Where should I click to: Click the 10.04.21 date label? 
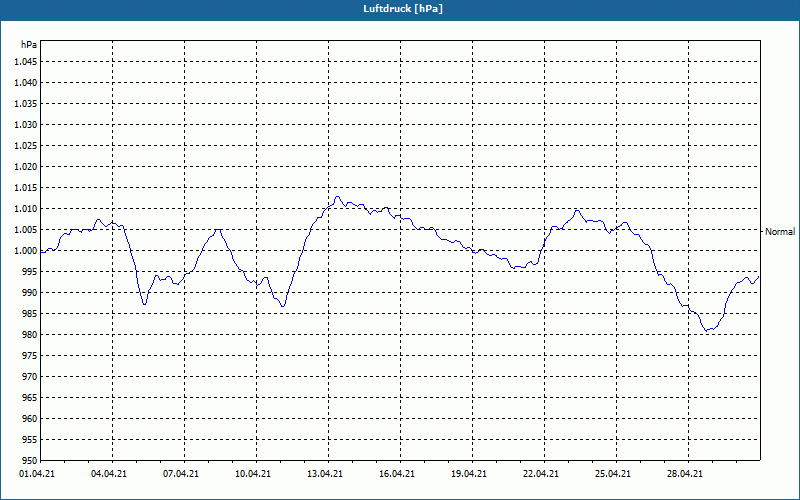[253, 474]
